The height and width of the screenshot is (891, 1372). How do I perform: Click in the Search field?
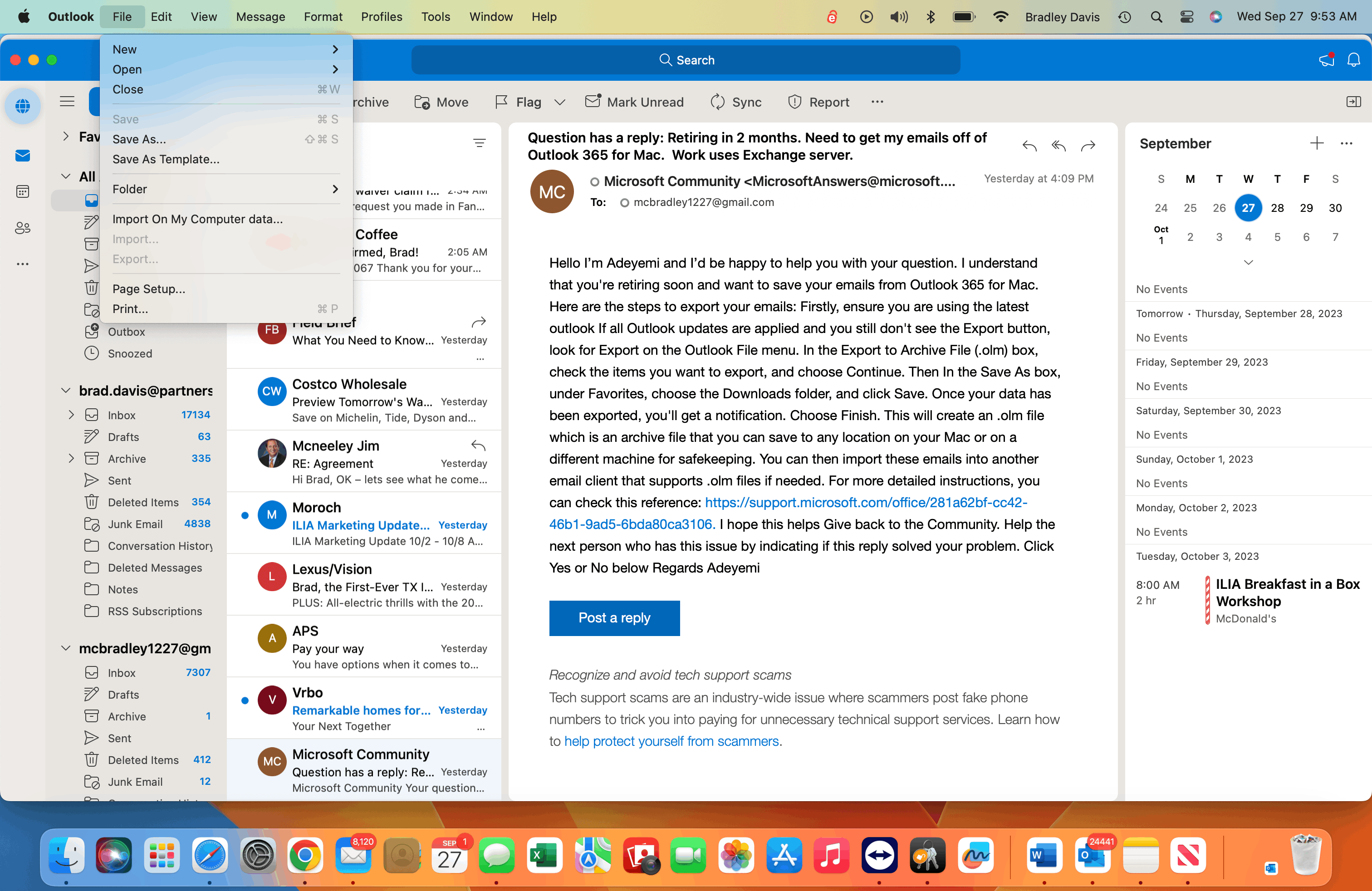[686, 60]
